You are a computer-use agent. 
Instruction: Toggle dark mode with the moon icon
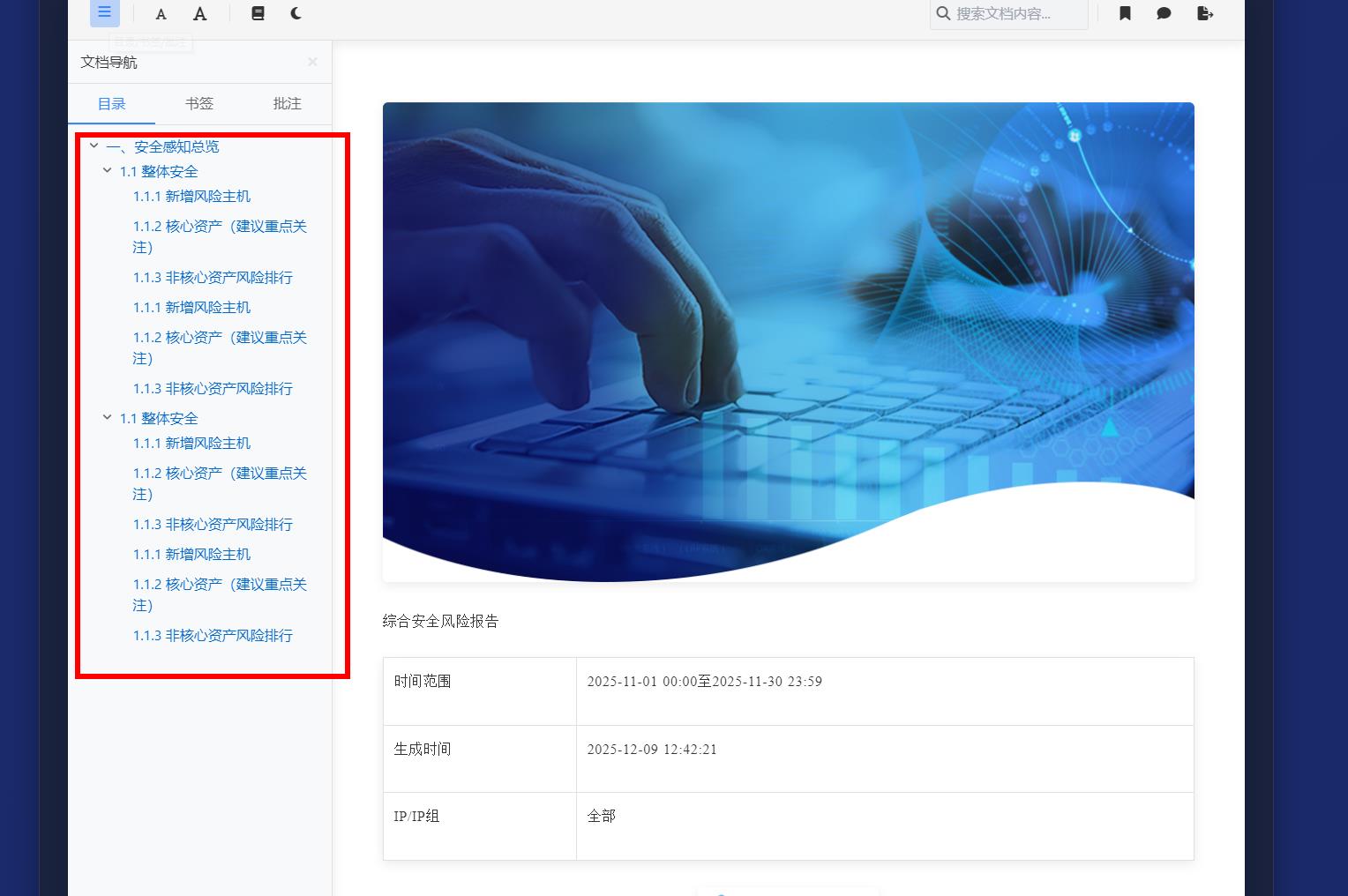coord(296,13)
